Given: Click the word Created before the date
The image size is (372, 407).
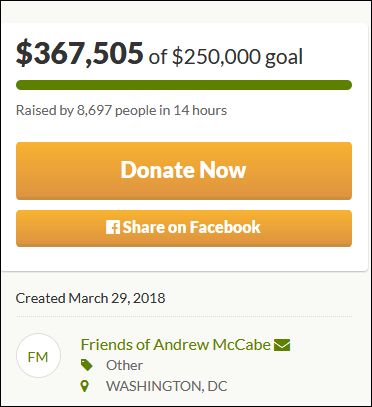Looking at the screenshot, I should (x=41, y=298).
